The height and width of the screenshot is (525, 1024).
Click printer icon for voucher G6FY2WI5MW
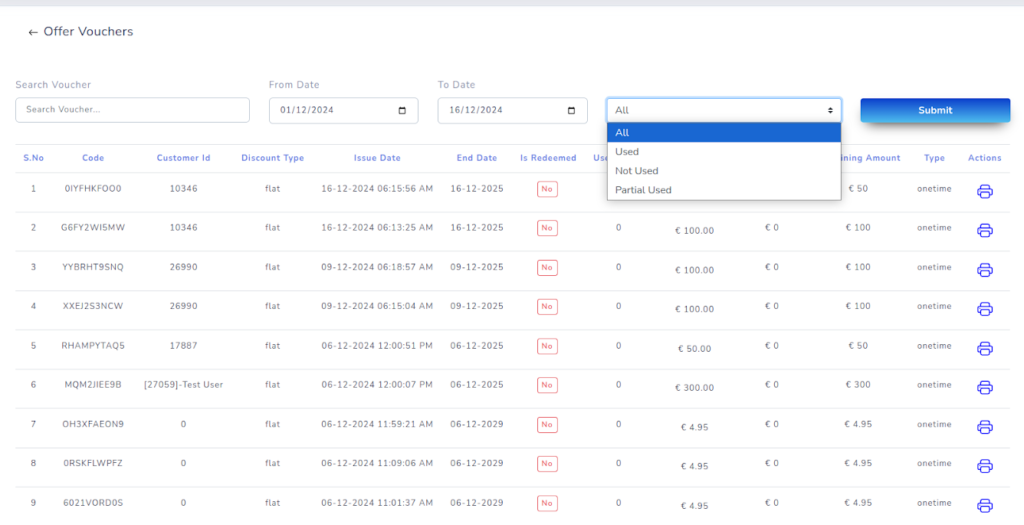point(984,230)
